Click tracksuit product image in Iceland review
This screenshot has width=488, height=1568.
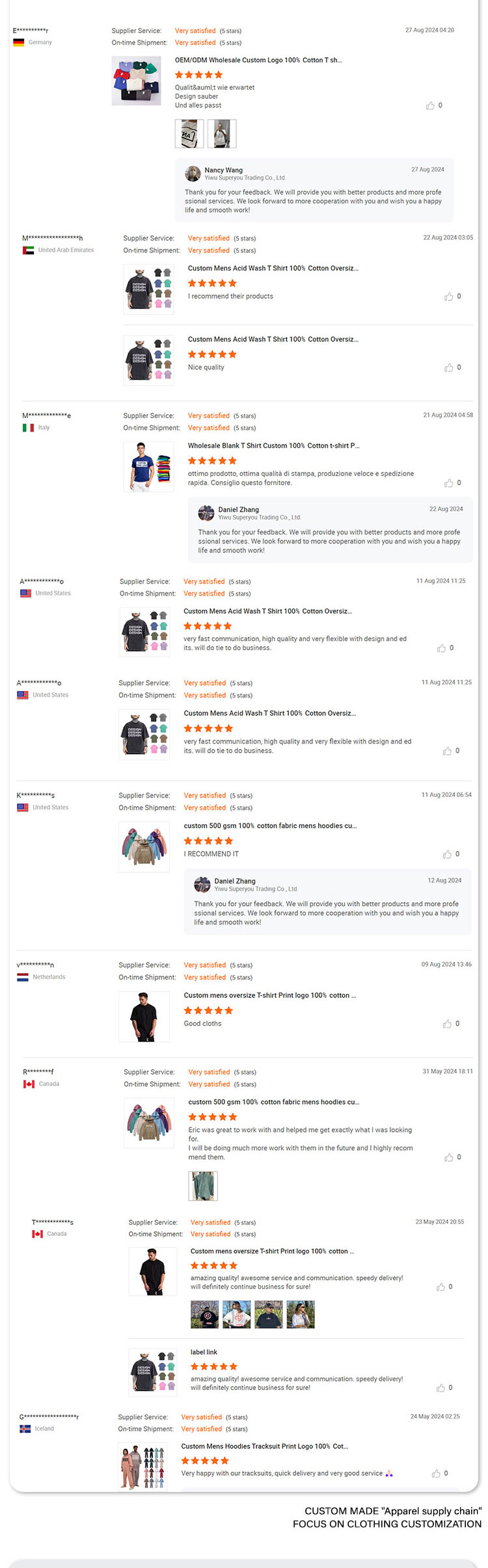click(143, 1467)
